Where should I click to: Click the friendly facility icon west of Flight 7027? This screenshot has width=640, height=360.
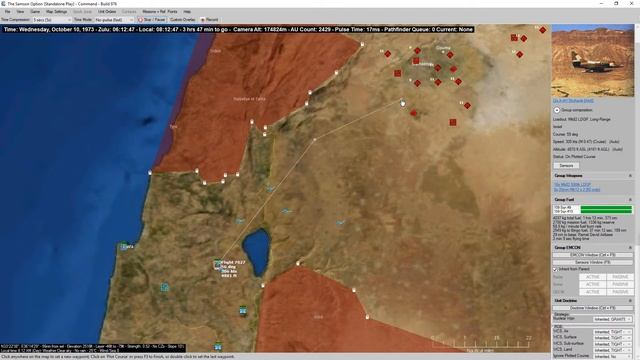164,287
